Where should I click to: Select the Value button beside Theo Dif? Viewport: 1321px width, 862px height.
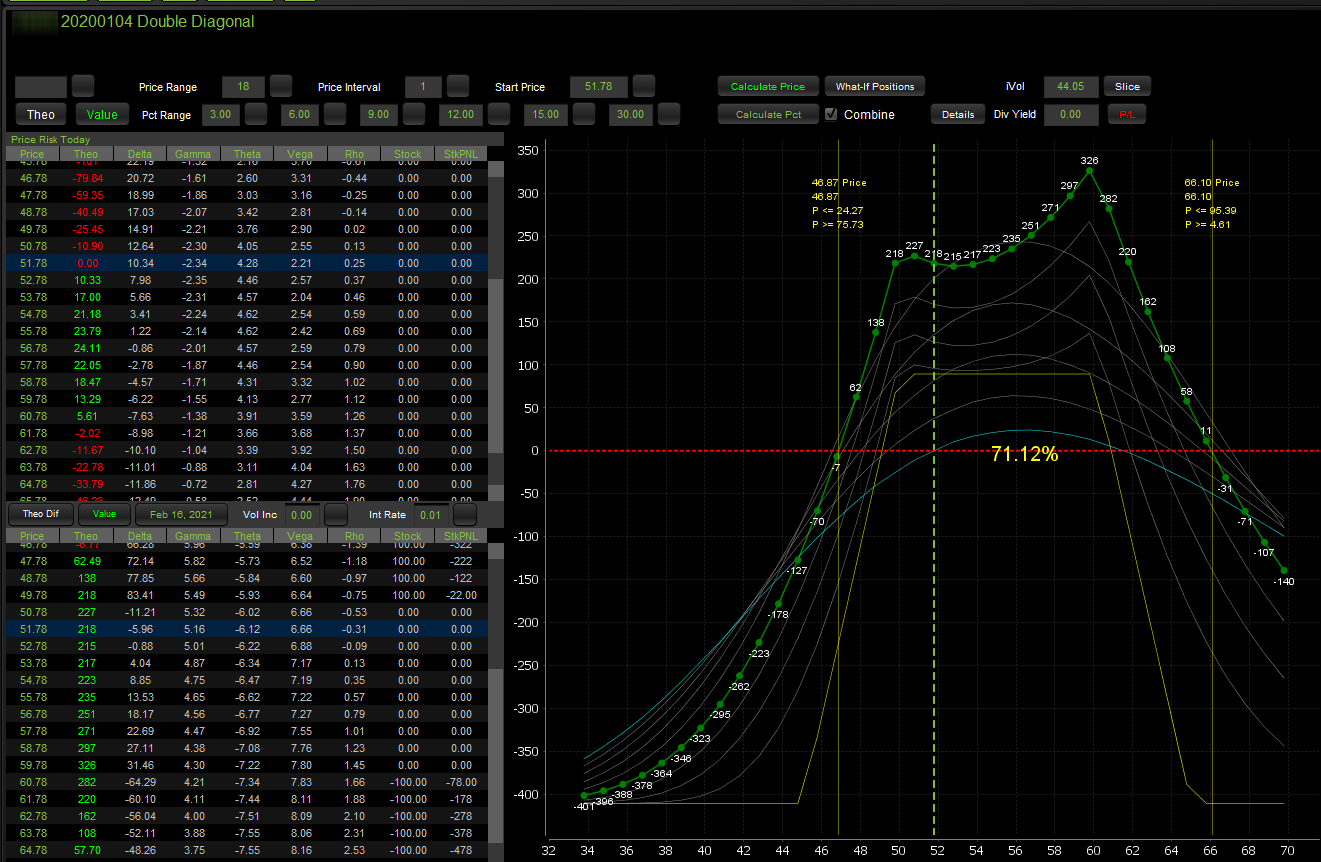tap(104, 514)
